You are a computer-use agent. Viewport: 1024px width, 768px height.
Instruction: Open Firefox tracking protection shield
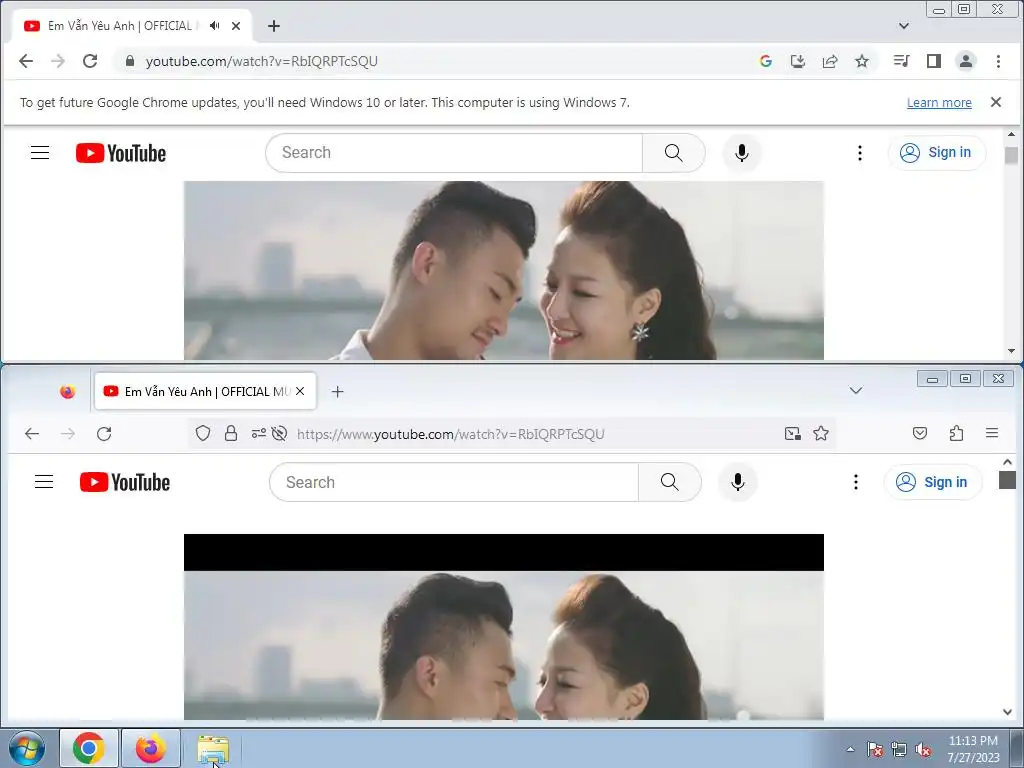pos(203,434)
